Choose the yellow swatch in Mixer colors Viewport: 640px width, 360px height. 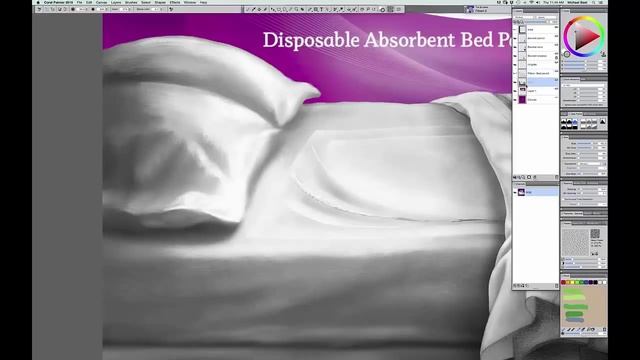572,282
